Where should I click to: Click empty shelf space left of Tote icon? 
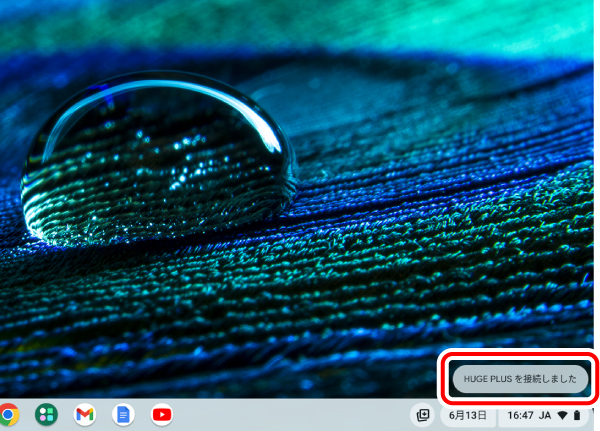coord(380,414)
